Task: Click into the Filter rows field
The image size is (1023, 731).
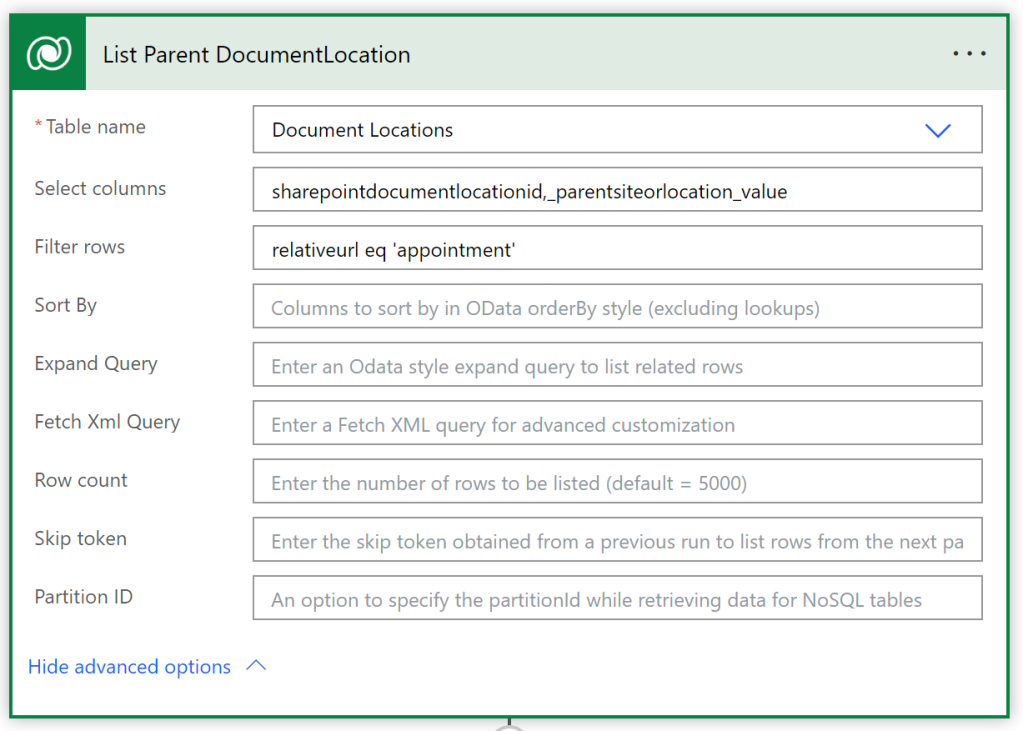Action: click(617, 249)
